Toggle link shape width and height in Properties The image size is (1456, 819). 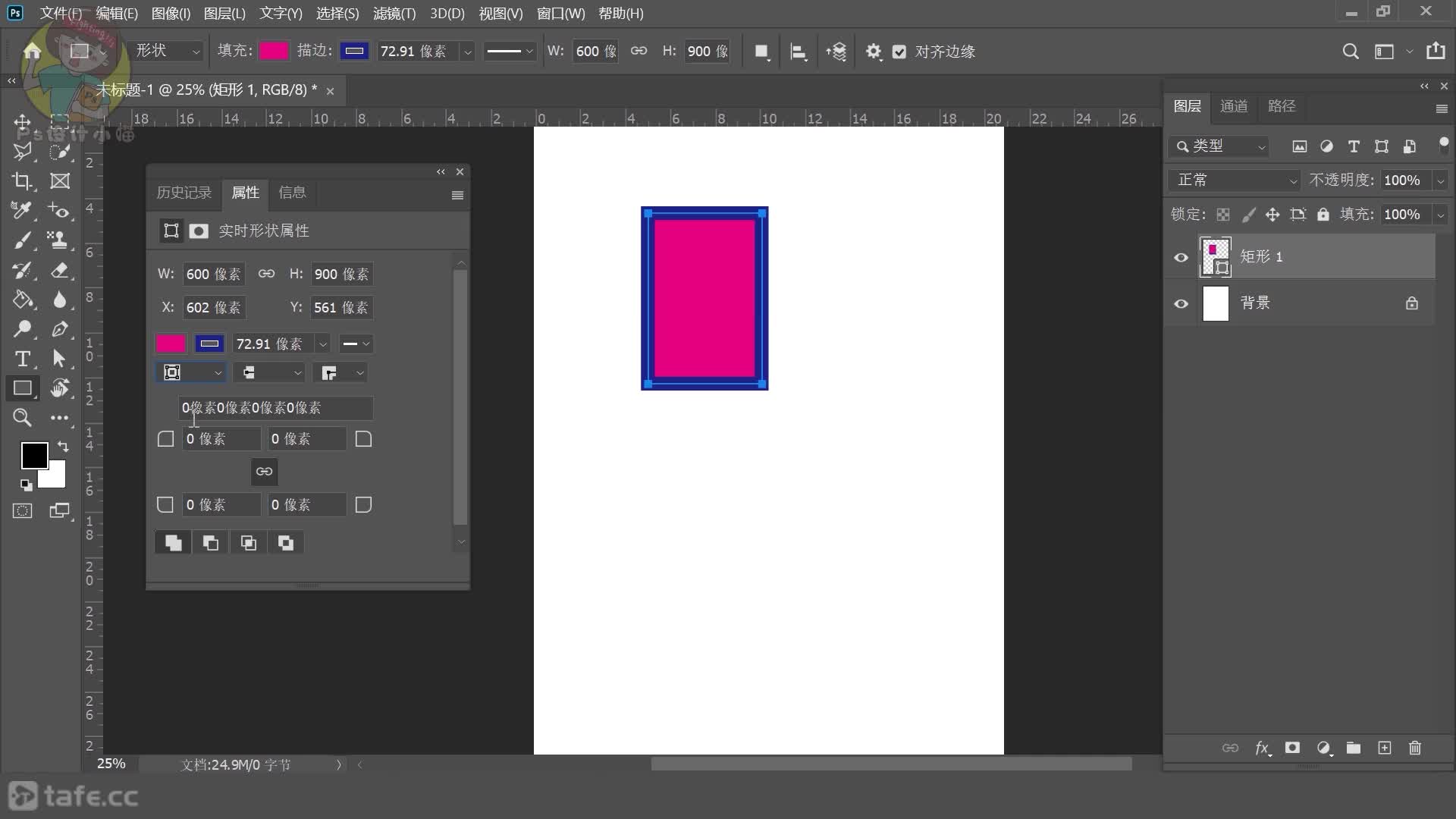point(266,274)
